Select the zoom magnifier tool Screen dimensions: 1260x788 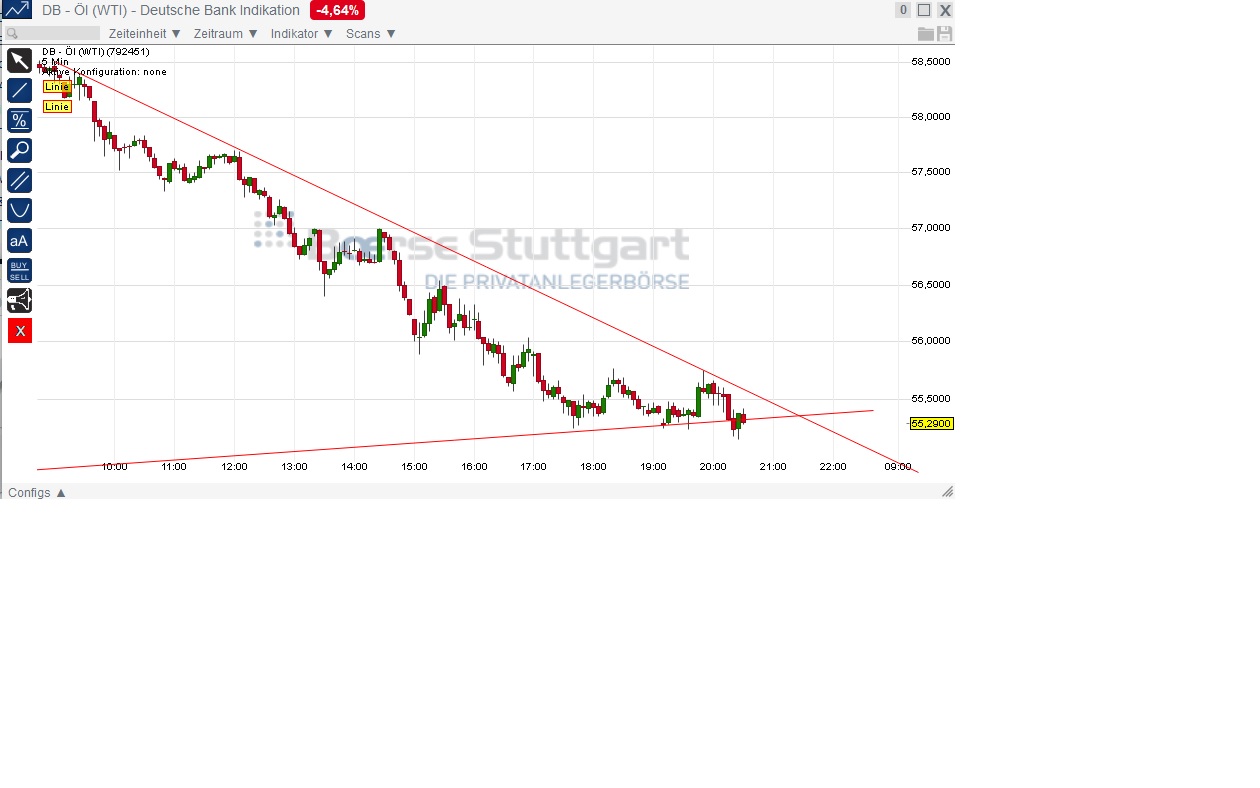[19, 150]
